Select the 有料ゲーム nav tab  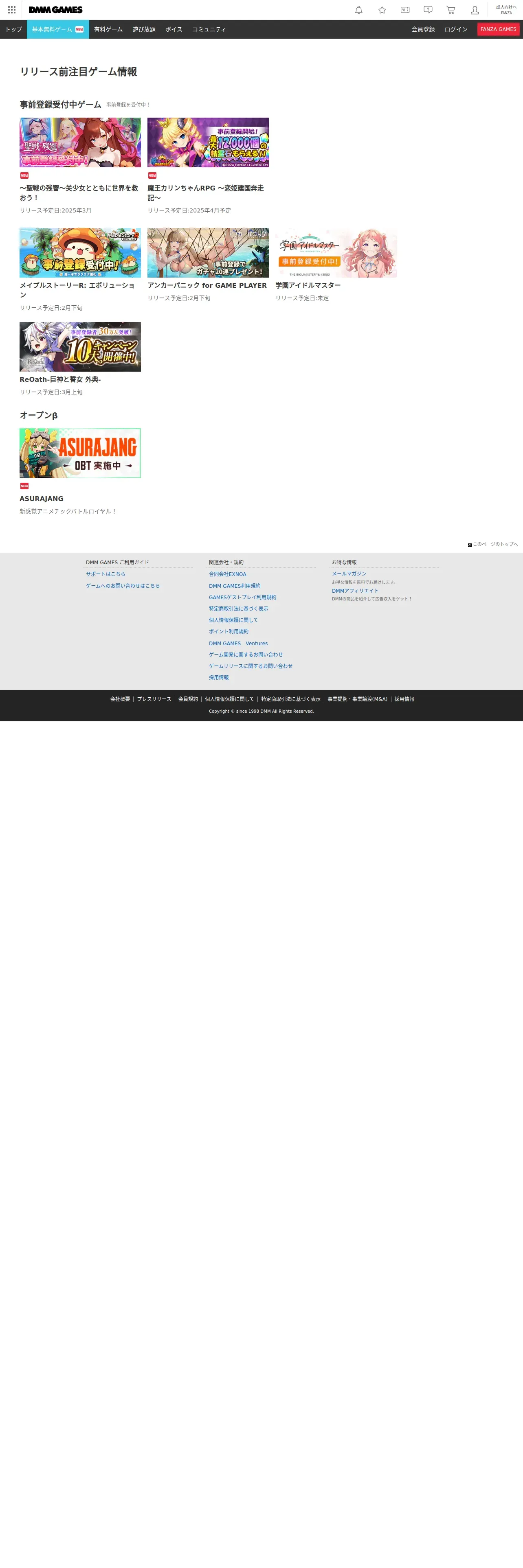click(x=108, y=29)
